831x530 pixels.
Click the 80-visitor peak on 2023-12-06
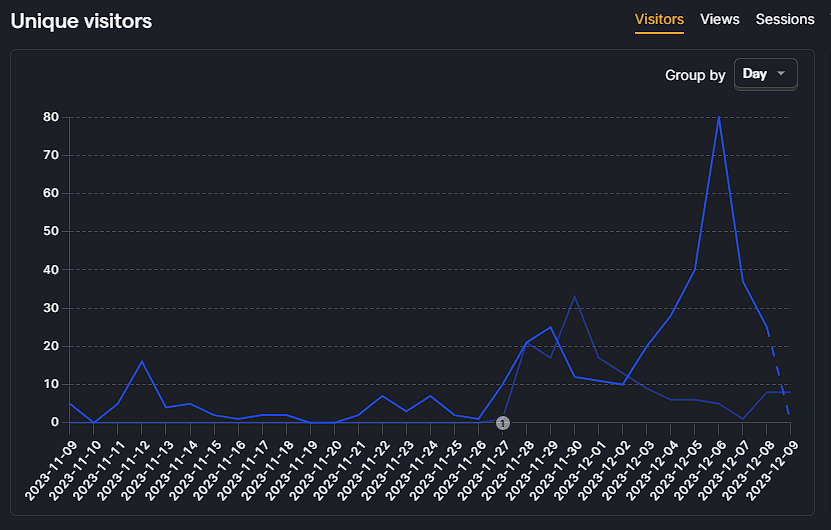tap(718, 117)
